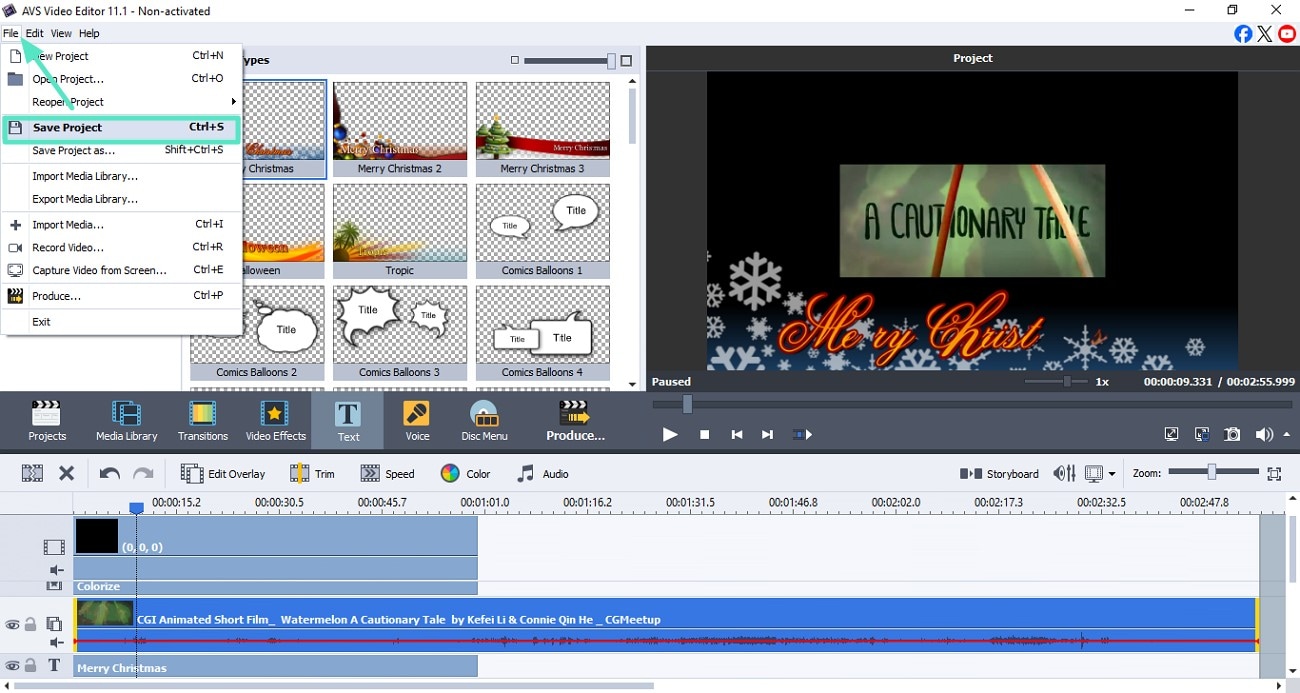Click the Edit Overlay button
The image size is (1300, 693).
pos(222,474)
